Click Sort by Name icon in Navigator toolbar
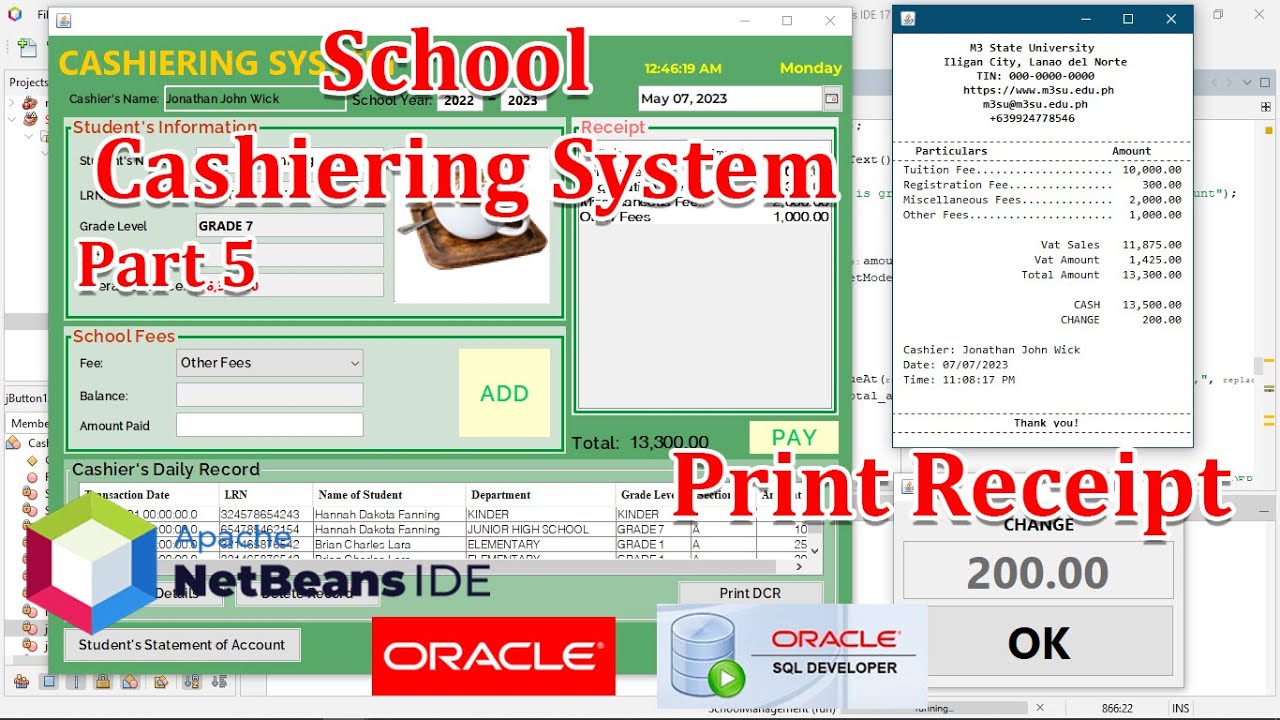The image size is (1280, 720). (x=192, y=682)
